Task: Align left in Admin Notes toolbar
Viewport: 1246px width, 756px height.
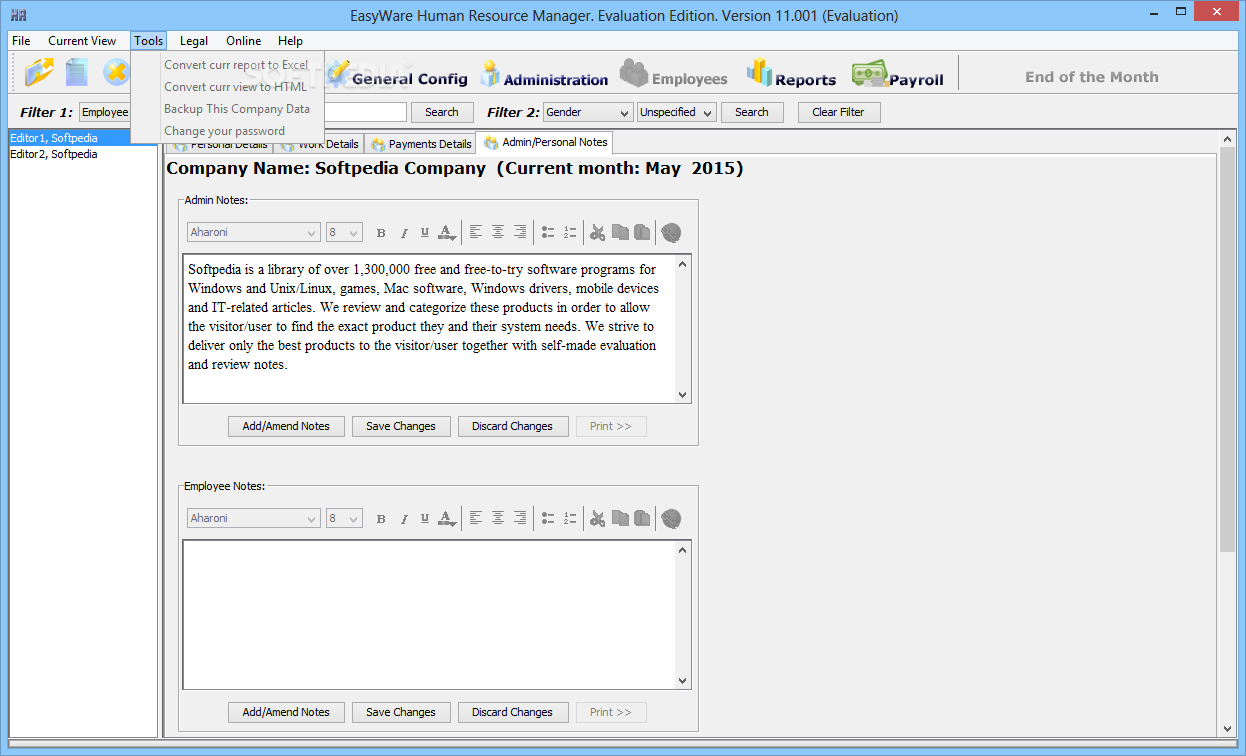Action: pos(476,232)
